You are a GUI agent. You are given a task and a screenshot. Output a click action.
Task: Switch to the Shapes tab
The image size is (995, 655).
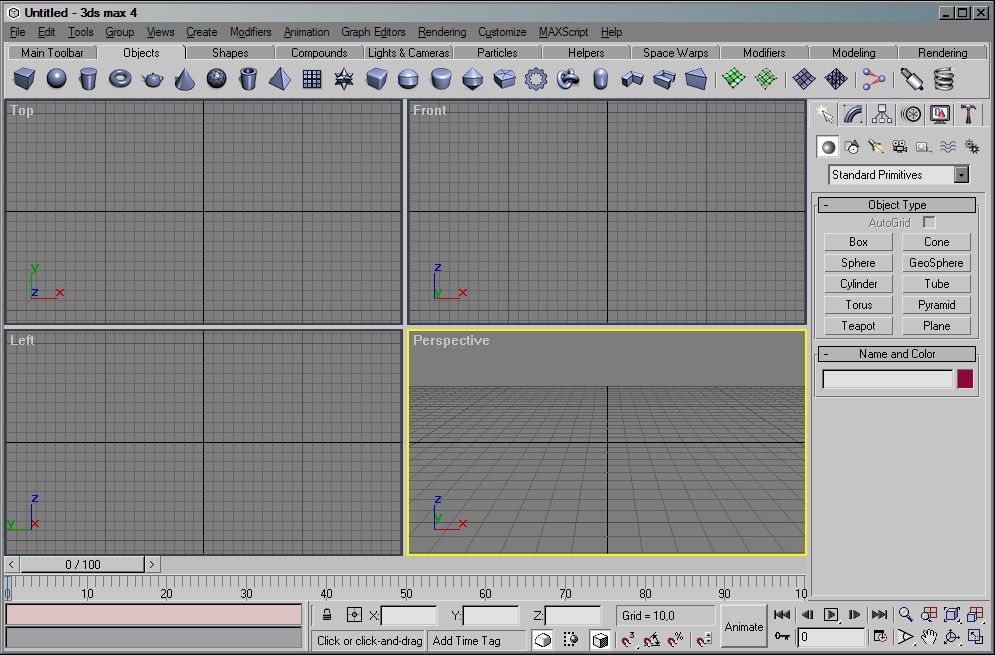click(230, 53)
